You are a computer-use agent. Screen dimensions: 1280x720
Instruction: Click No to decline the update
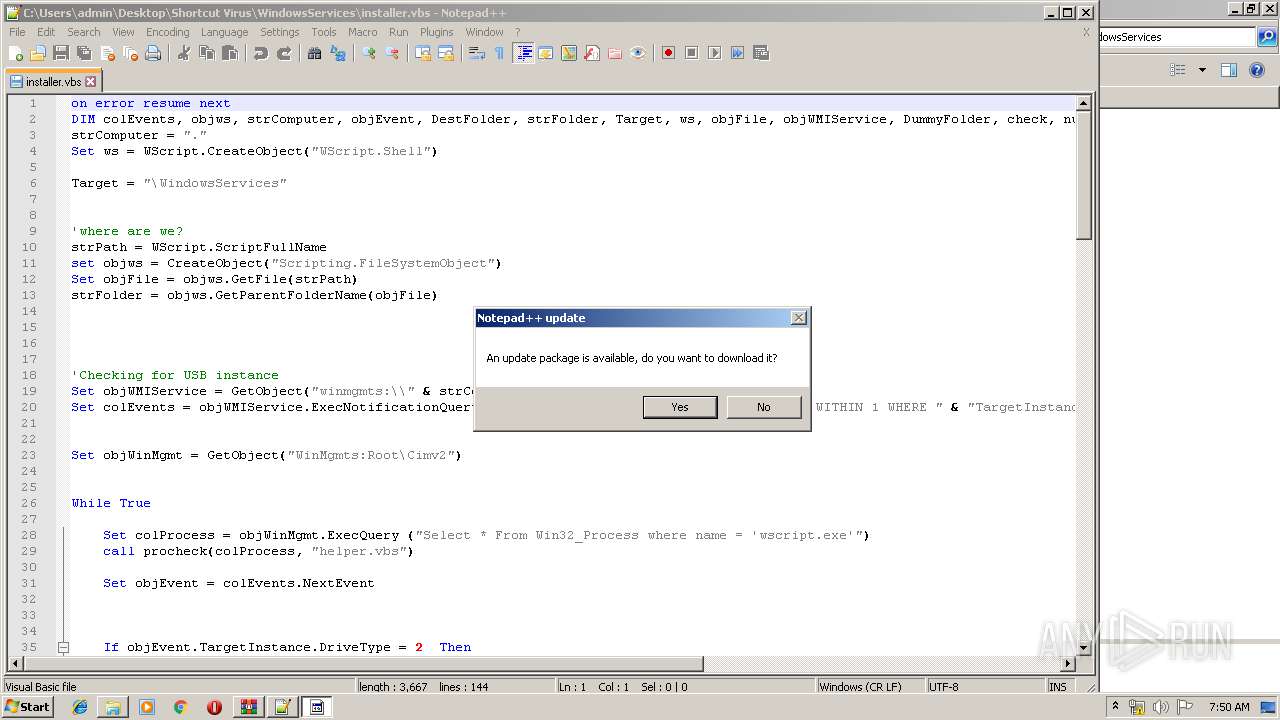click(764, 407)
